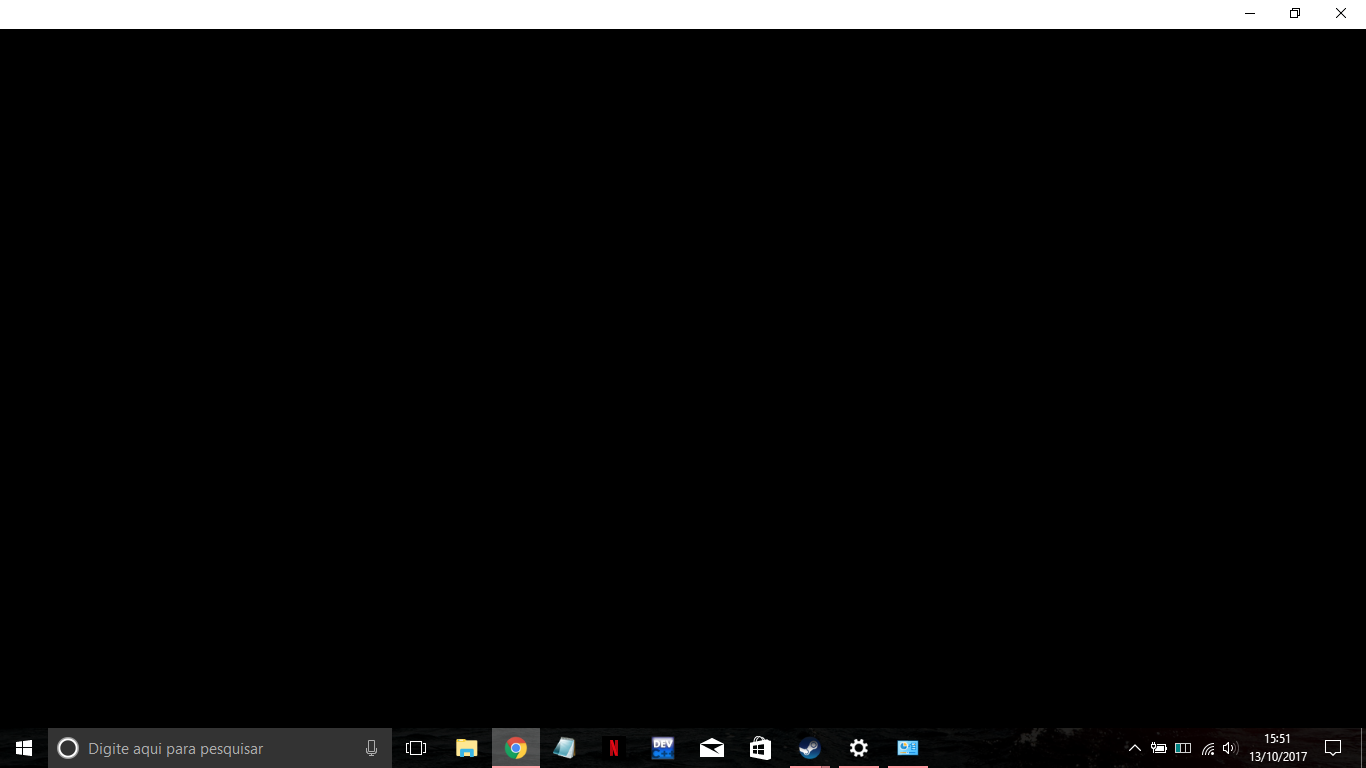Screen dimensions: 1366x768
Task: Open Dev-C++ from the taskbar
Action: pyautogui.click(x=663, y=748)
